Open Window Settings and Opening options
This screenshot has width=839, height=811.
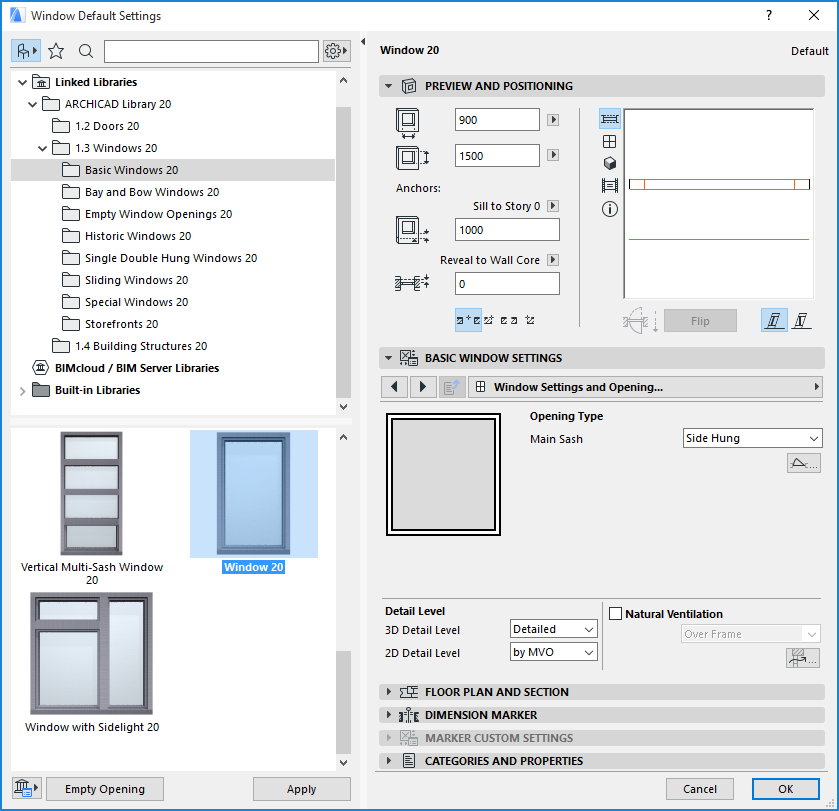pos(646,387)
